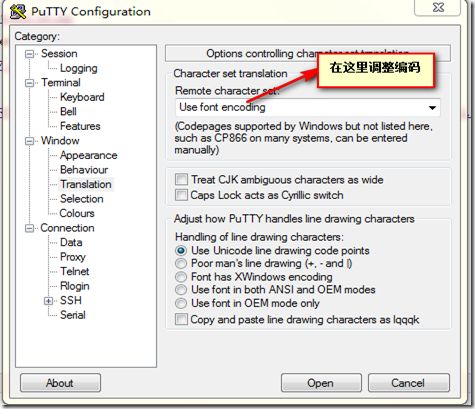The image size is (475, 409).
Task: Enable Treat CJK ambiguous characters as wide
Action: (181, 180)
